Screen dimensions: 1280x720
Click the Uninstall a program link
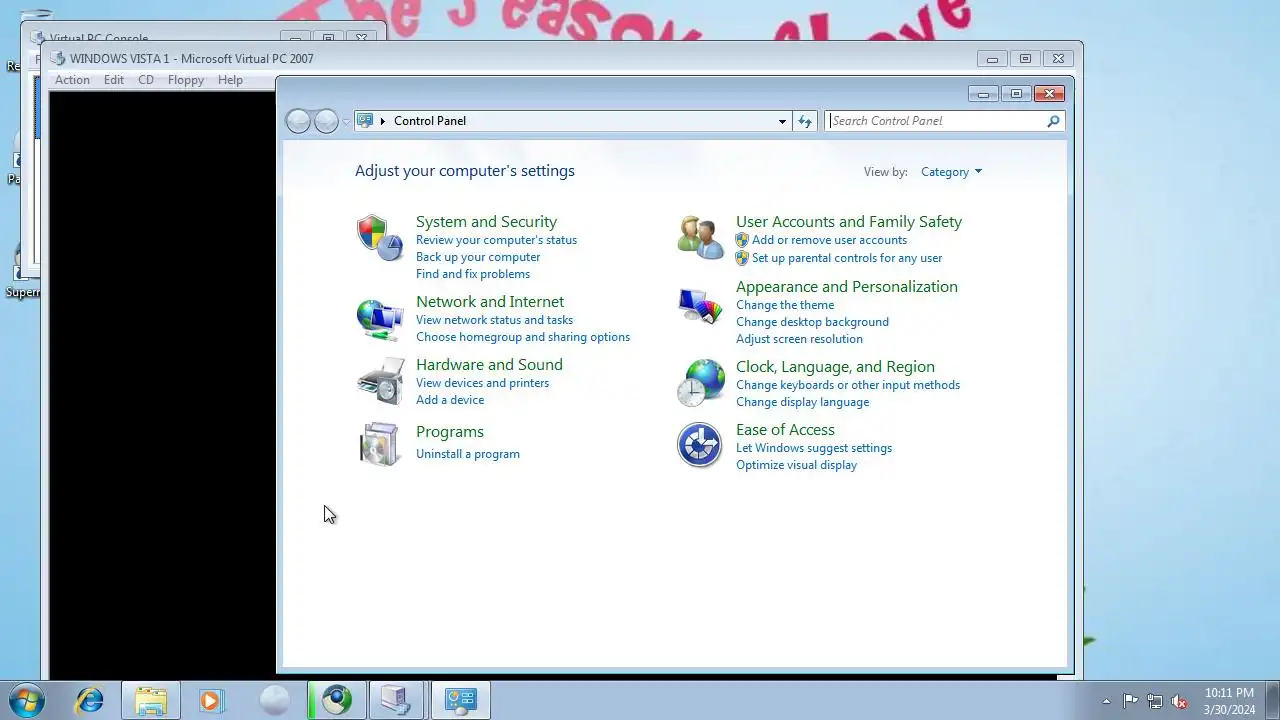click(x=468, y=454)
